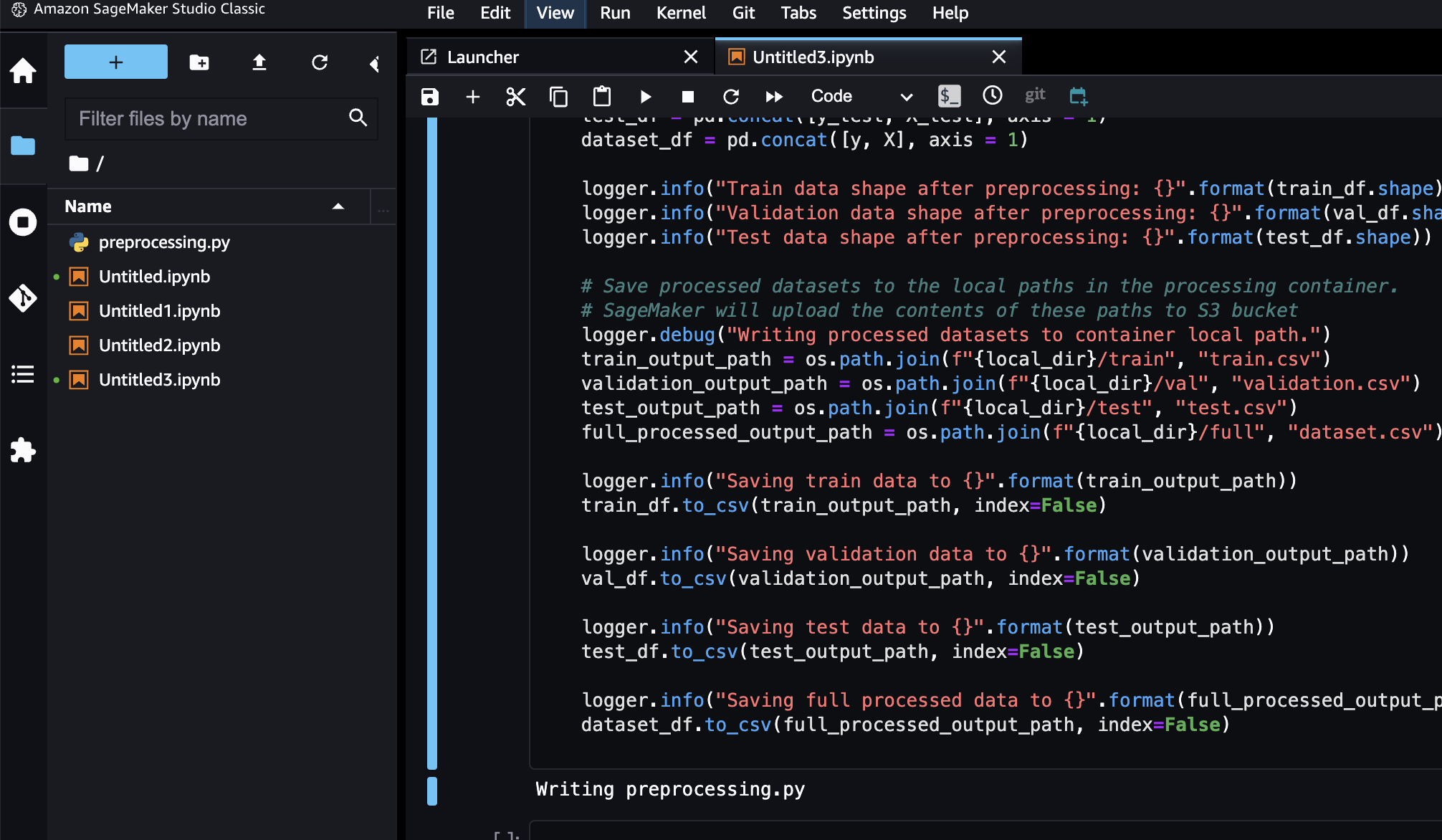Insert a new cell with plus icon
Screen dimensions: 1442x840
pos(473,97)
